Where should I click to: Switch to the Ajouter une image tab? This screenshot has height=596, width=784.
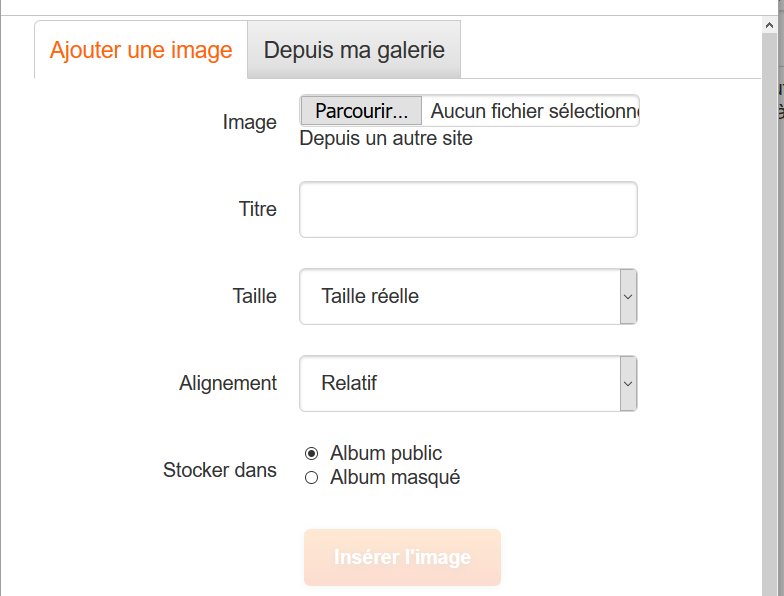point(141,50)
